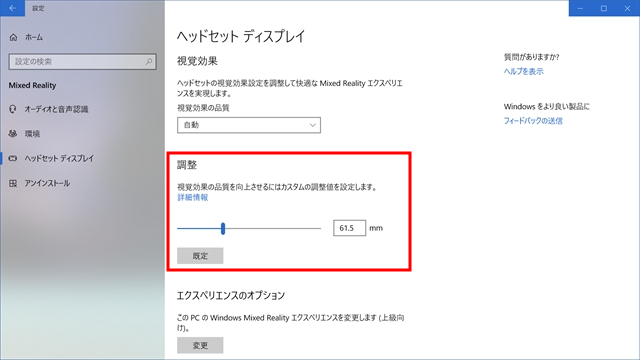Click the 調整 section heading
The image size is (640, 360).
tap(187, 165)
